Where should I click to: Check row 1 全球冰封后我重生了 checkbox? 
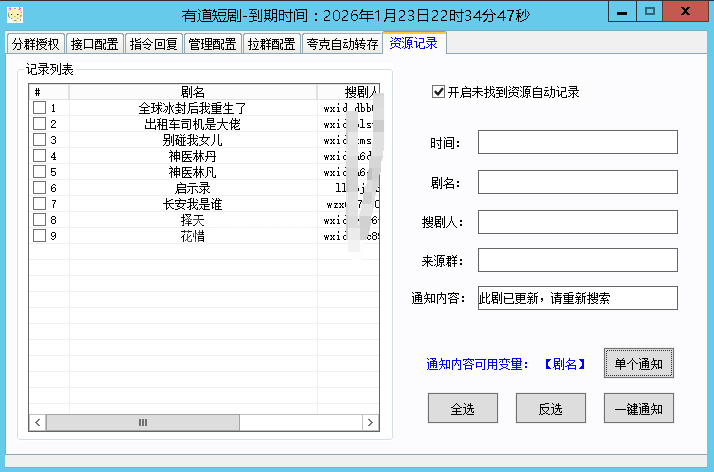coord(40,108)
